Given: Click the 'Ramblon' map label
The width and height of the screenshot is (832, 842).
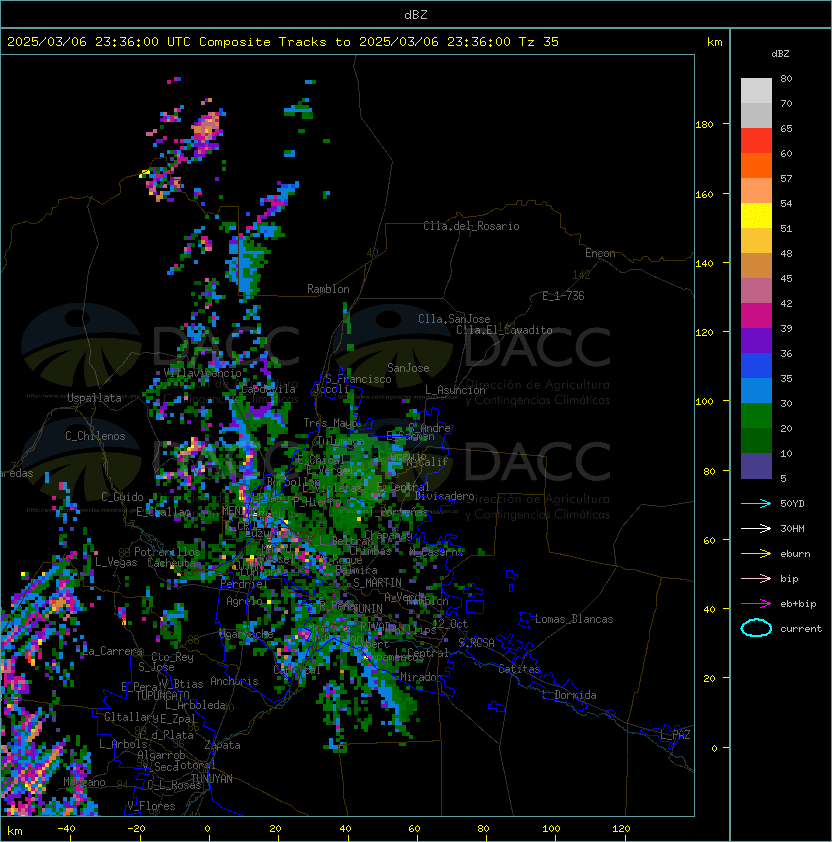Looking at the screenshot, I should [328, 289].
